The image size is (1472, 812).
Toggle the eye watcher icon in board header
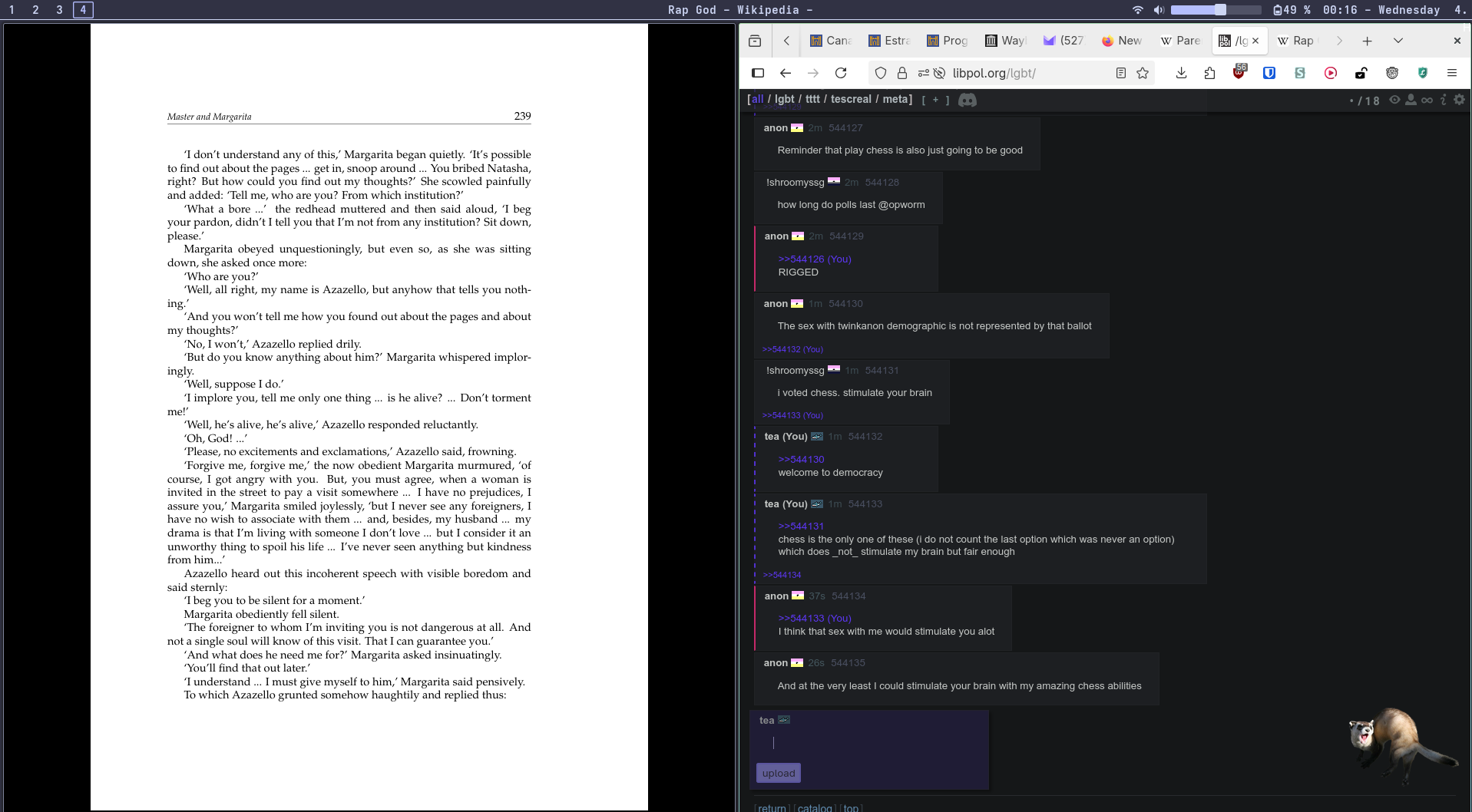click(1394, 100)
